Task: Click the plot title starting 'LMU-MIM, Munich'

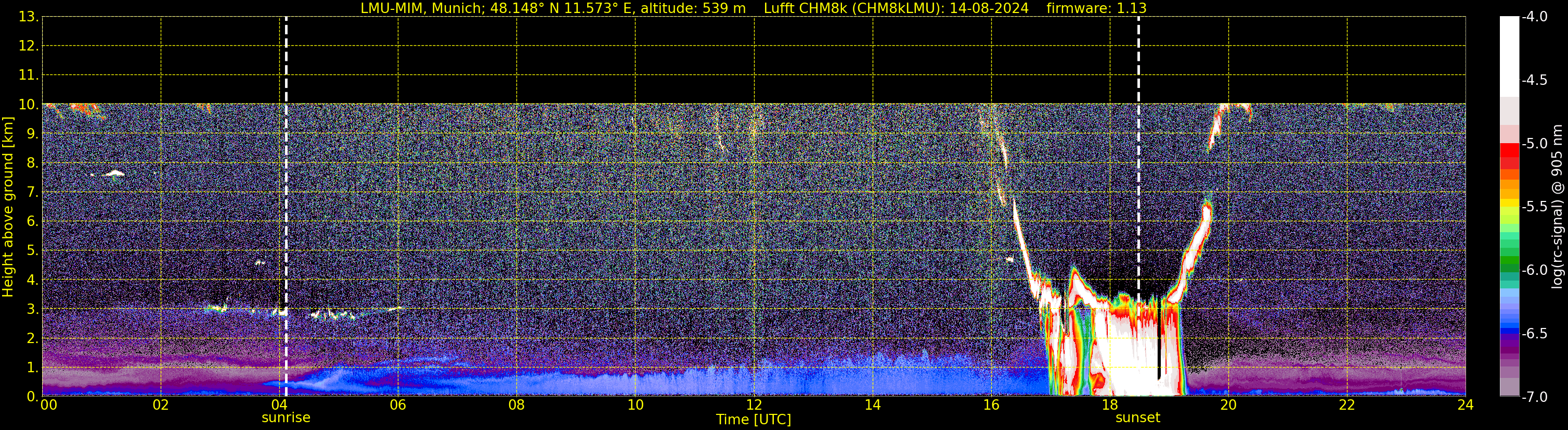Action: tap(754, 8)
